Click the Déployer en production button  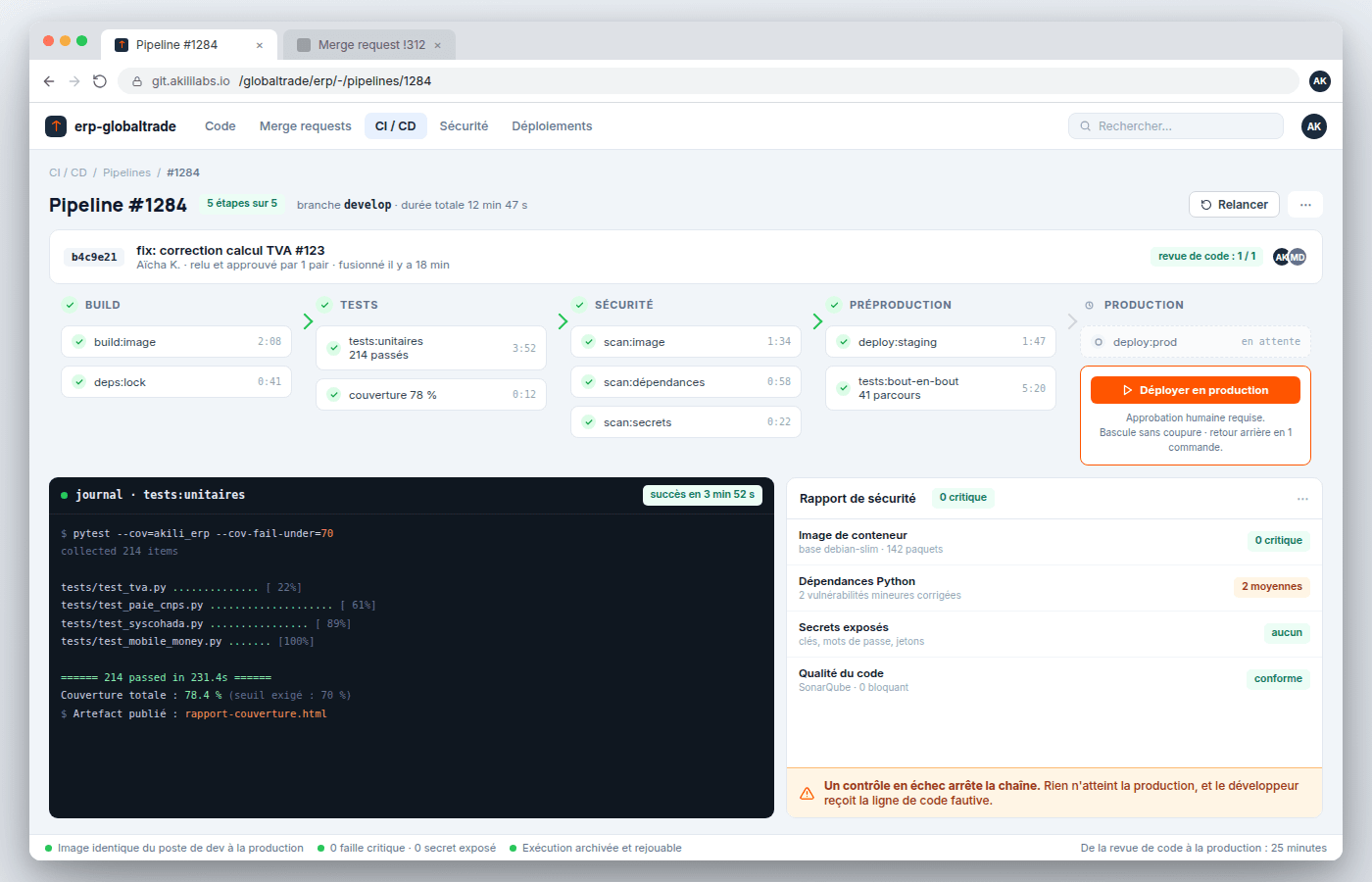click(x=1196, y=390)
